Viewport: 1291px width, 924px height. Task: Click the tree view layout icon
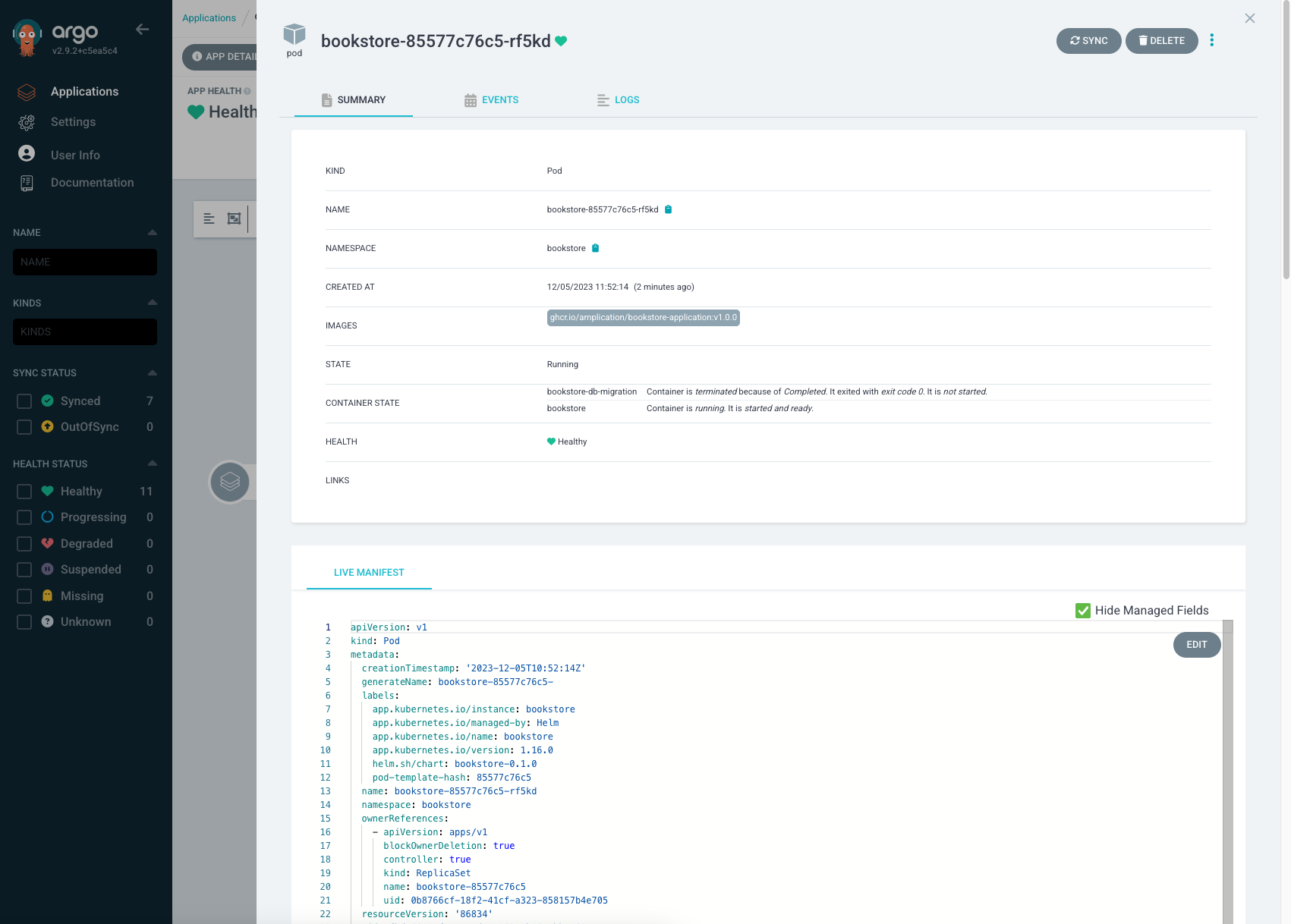[x=209, y=218]
